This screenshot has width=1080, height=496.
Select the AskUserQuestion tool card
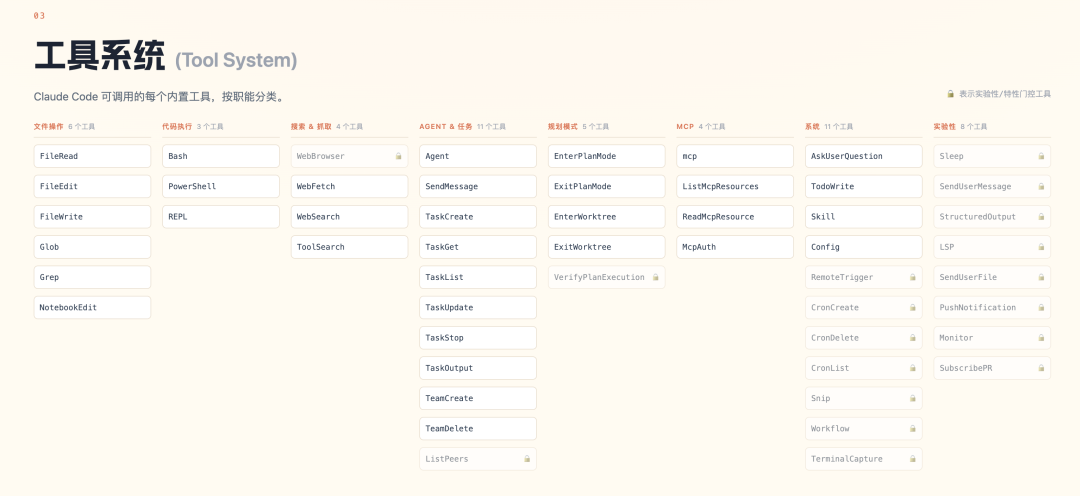point(863,156)
